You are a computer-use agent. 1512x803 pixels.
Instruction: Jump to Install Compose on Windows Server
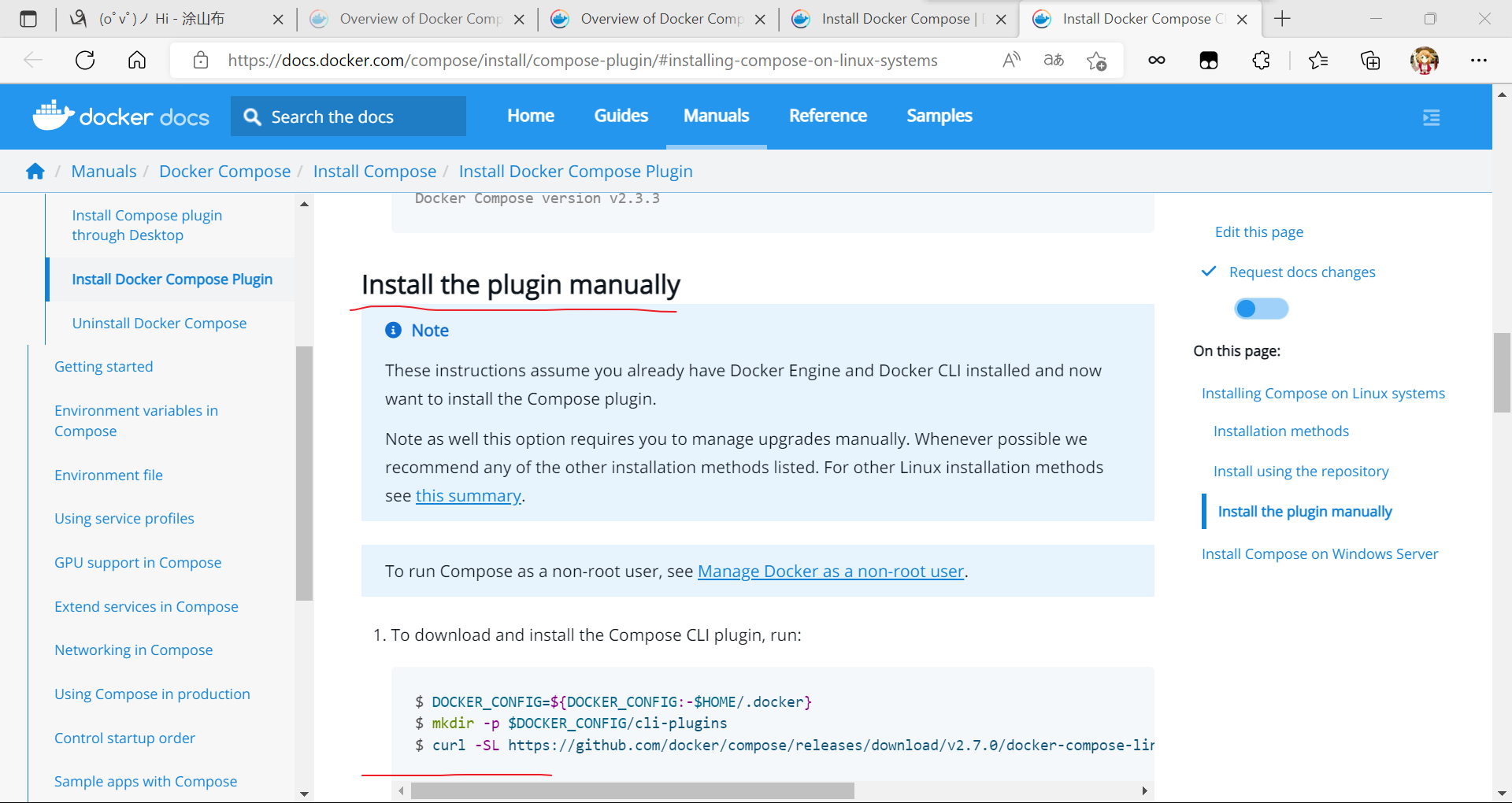(x=1320, y=553)
